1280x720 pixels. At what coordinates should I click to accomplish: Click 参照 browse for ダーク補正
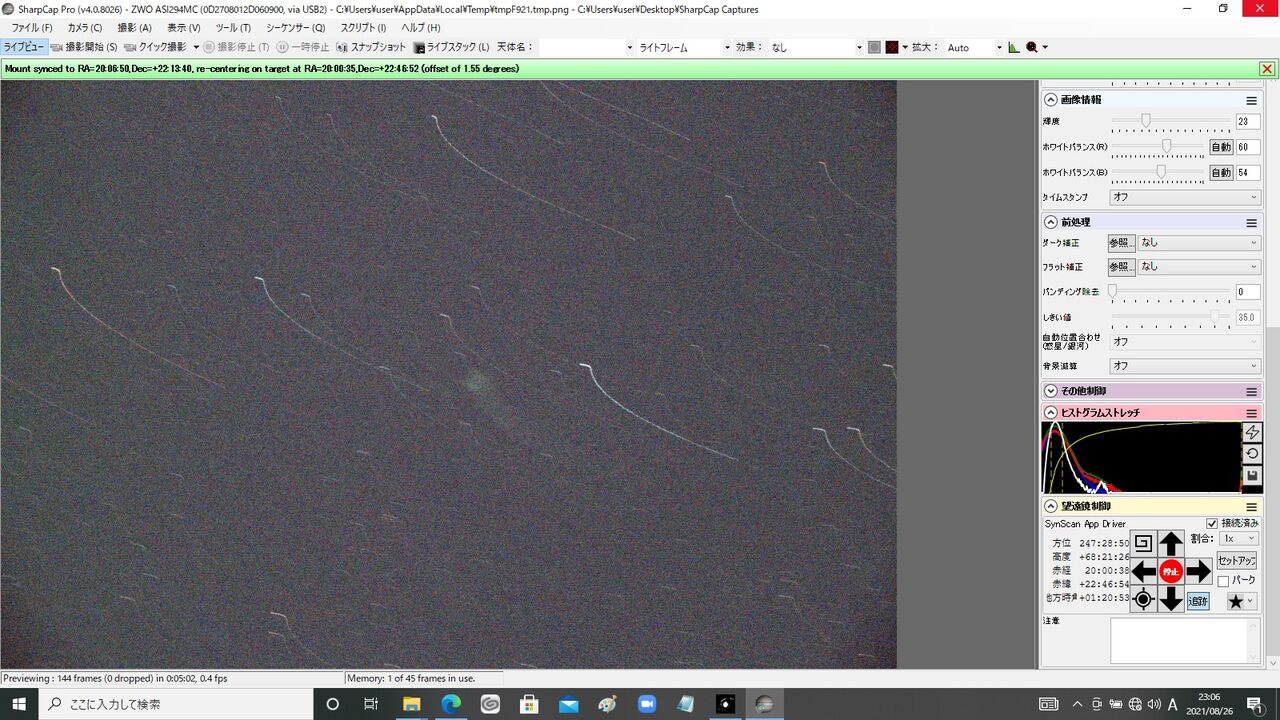1121,242
